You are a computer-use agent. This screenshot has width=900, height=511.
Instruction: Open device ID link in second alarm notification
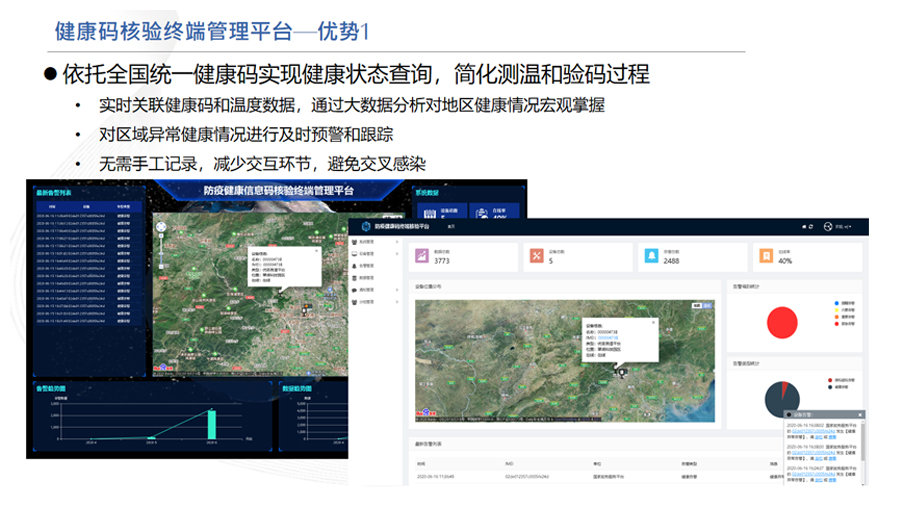click(813, 452)
